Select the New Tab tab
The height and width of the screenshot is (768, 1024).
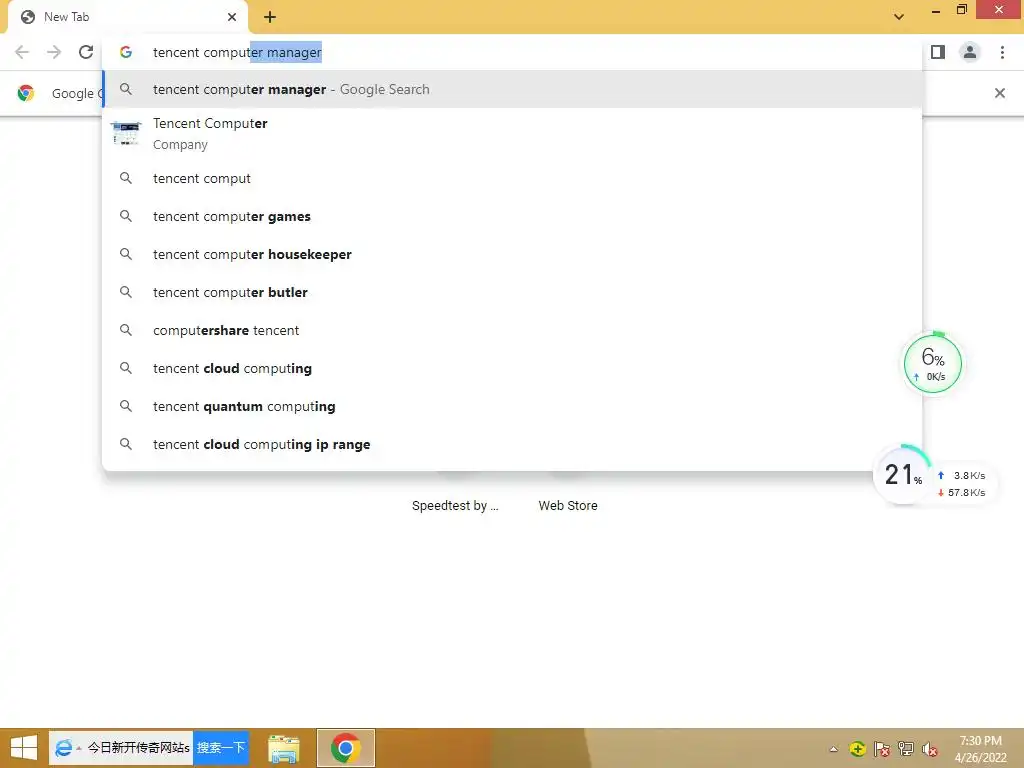click(x=128, y=17)
